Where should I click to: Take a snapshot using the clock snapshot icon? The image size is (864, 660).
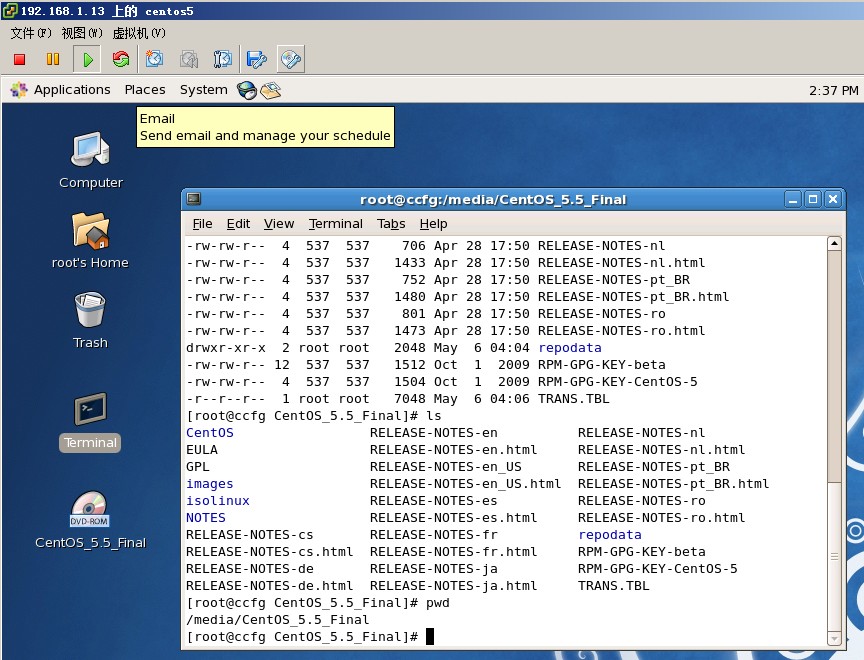[x=154, y=59]
